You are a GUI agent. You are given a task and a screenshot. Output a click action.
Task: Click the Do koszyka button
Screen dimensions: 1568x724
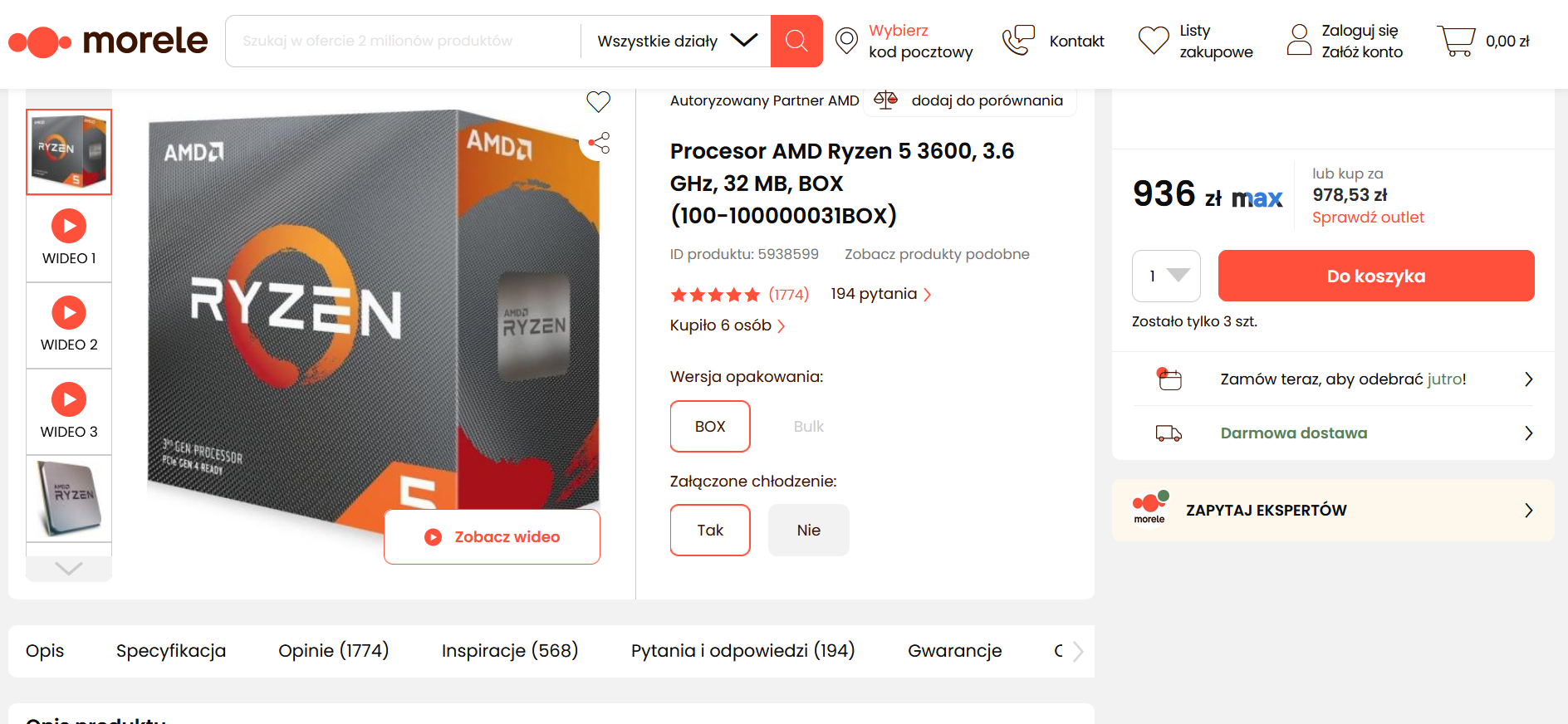tap(1375, 276)
